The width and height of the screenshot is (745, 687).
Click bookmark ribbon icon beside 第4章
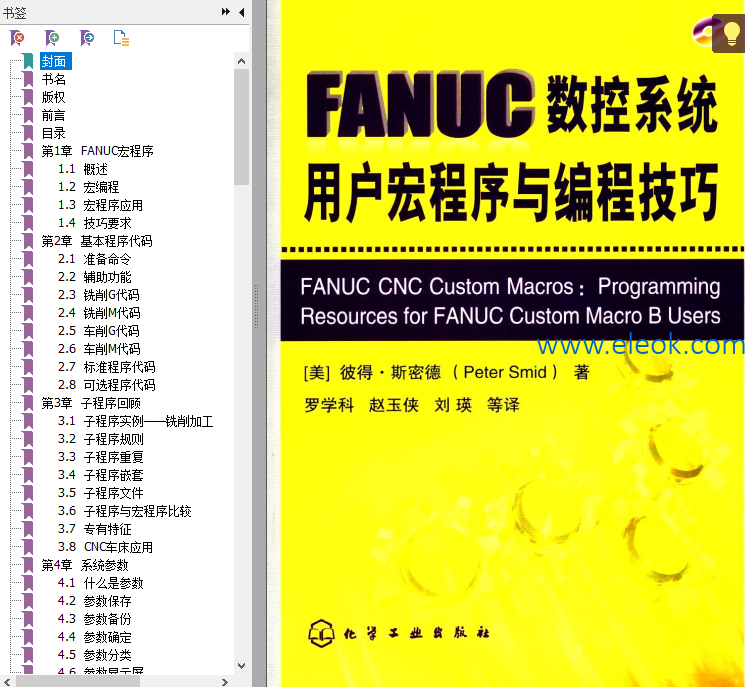pyautogui.click(x=29, y=565)
